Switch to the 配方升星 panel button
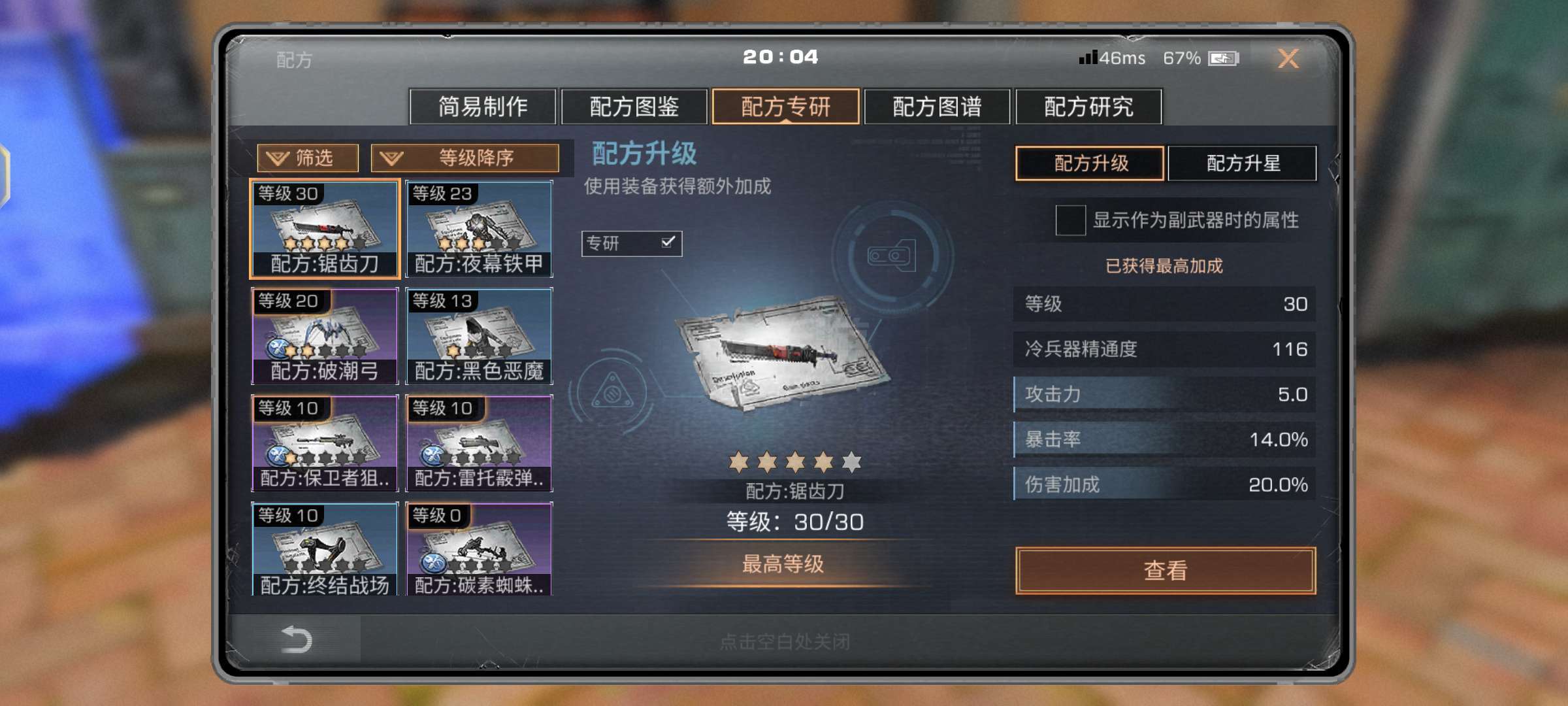 tap(1242, 163)
